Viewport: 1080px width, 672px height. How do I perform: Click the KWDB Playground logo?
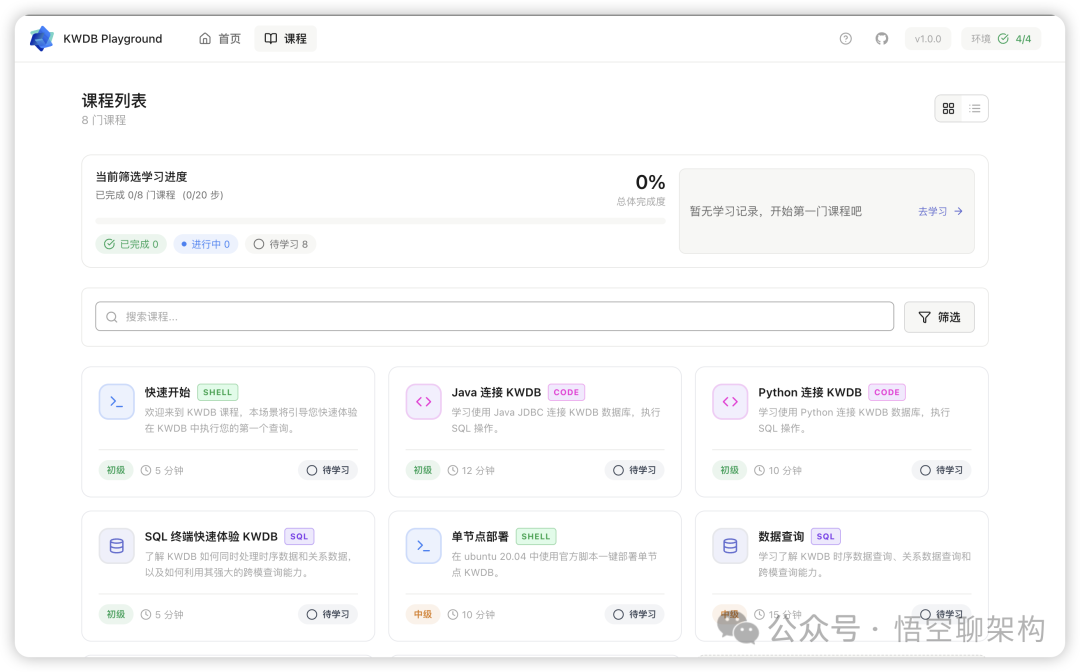tap(40, 38)
